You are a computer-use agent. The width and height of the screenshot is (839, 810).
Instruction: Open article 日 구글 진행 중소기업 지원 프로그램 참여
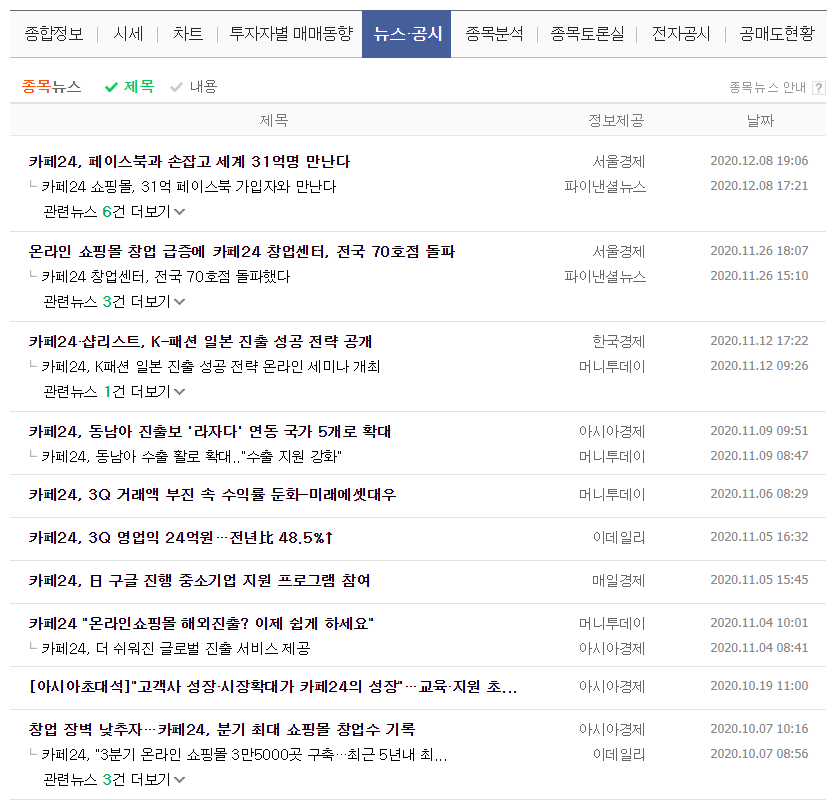pos(199,580)
